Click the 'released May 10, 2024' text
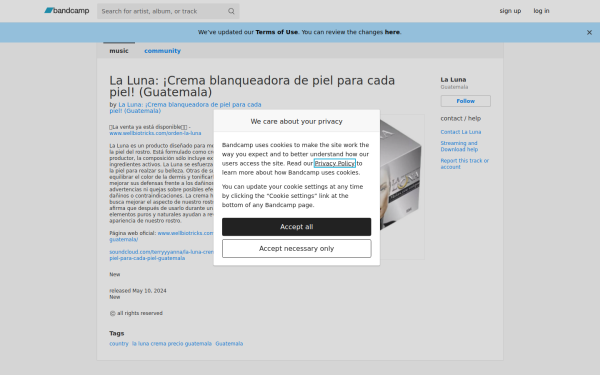Viewport: 600px width, 375px height. pyautogui.click(x=138, y=291)
